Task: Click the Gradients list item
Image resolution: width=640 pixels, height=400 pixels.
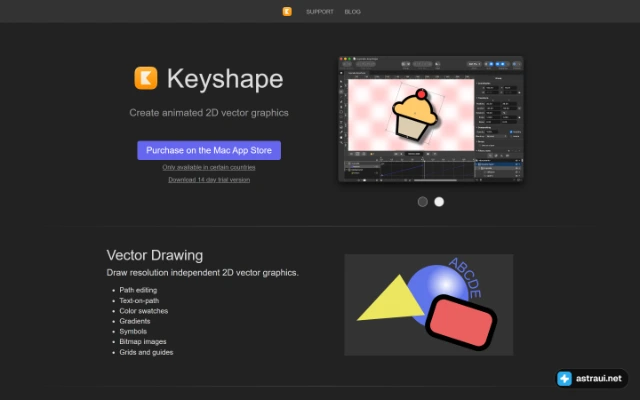Action: click(x=135, y=321)
